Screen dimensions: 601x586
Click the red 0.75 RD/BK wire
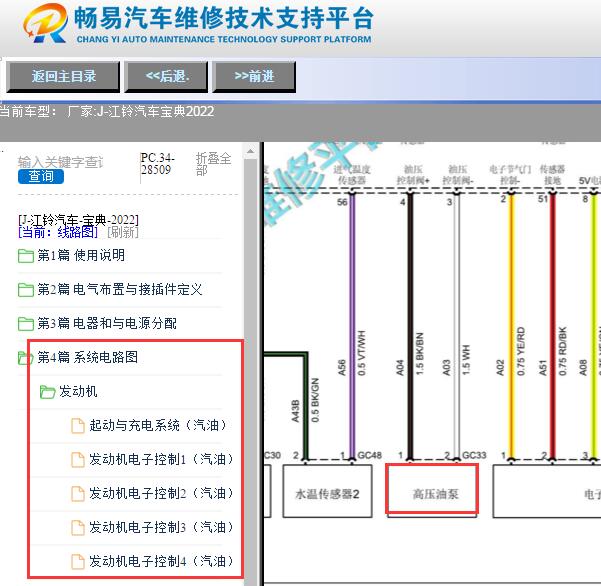tap(552, 326)
